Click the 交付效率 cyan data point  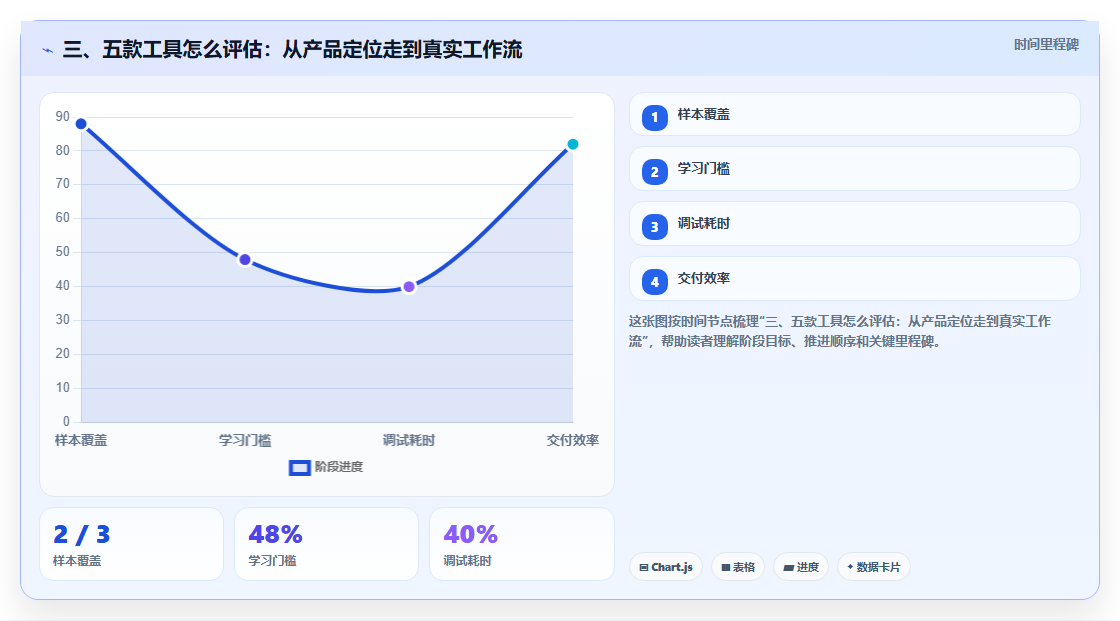[x=572, y=144]
